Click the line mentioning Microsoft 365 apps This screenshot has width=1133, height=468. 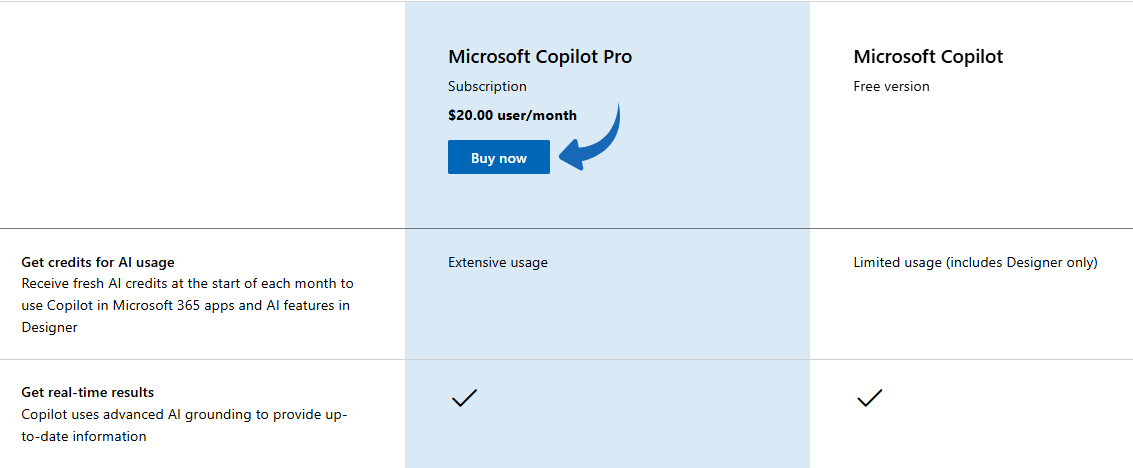click(185, 305)
